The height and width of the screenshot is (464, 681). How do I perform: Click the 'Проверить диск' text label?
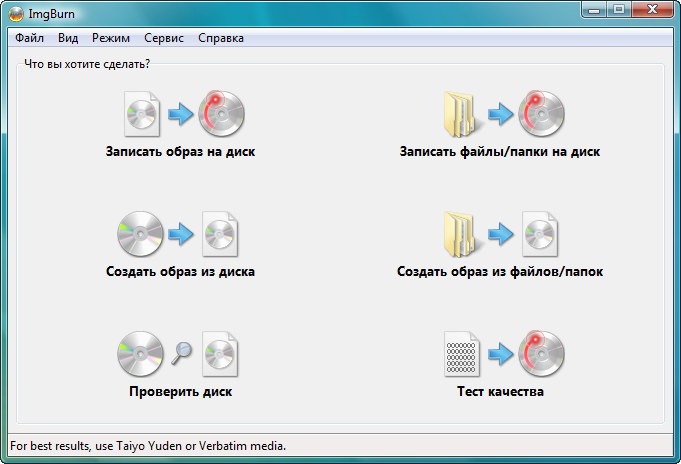click(x=180, y=391)
